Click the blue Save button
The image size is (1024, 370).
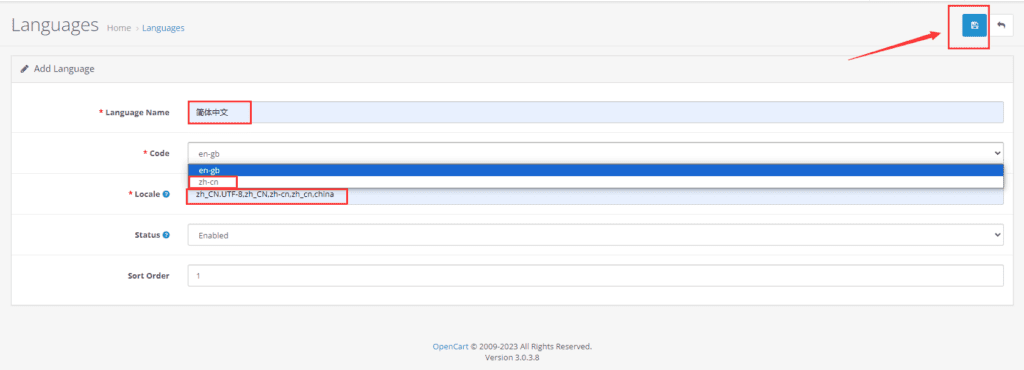point(974,25)
